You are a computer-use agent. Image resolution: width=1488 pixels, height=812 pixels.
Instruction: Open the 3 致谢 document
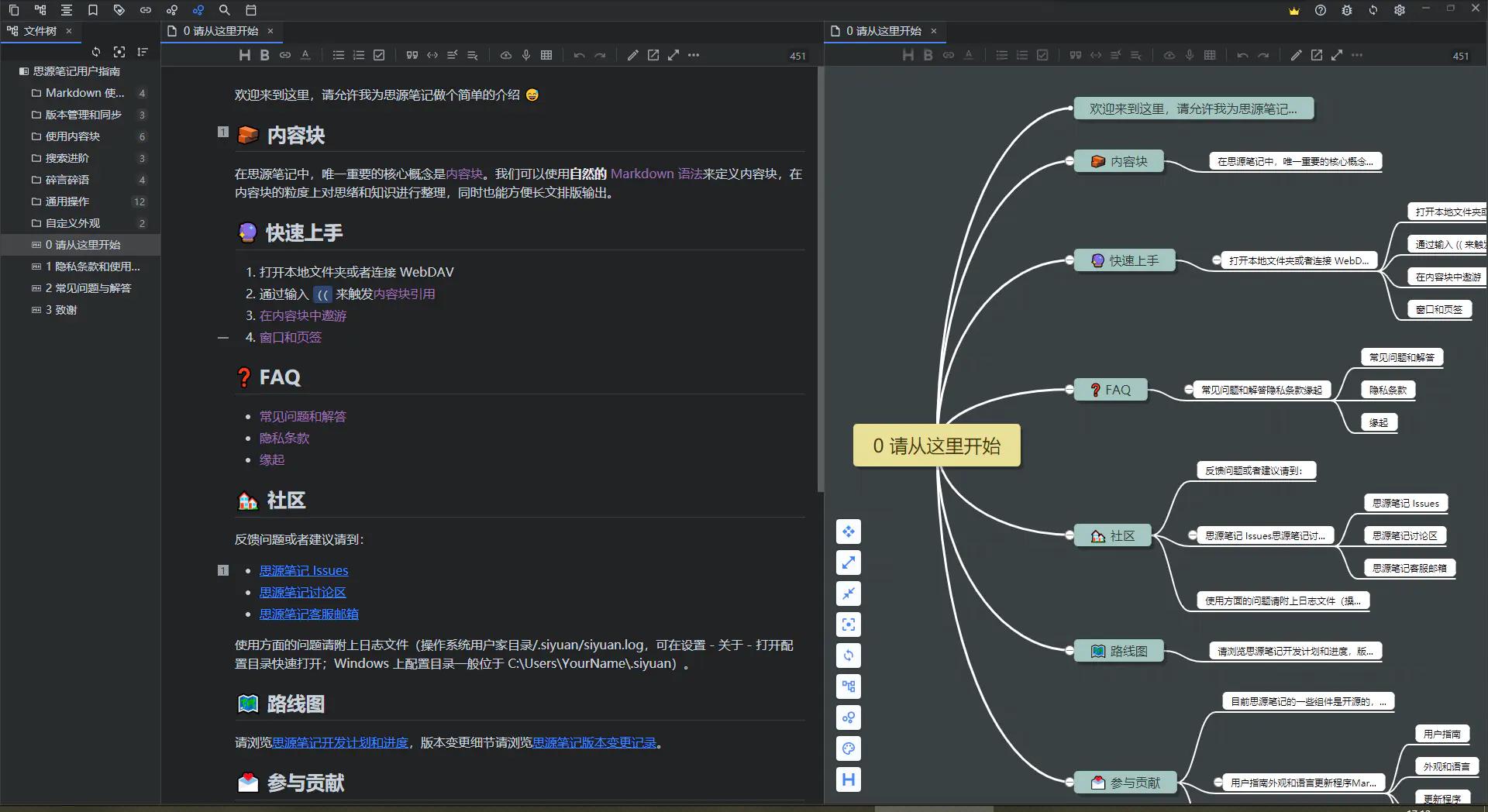click(81, 310)
